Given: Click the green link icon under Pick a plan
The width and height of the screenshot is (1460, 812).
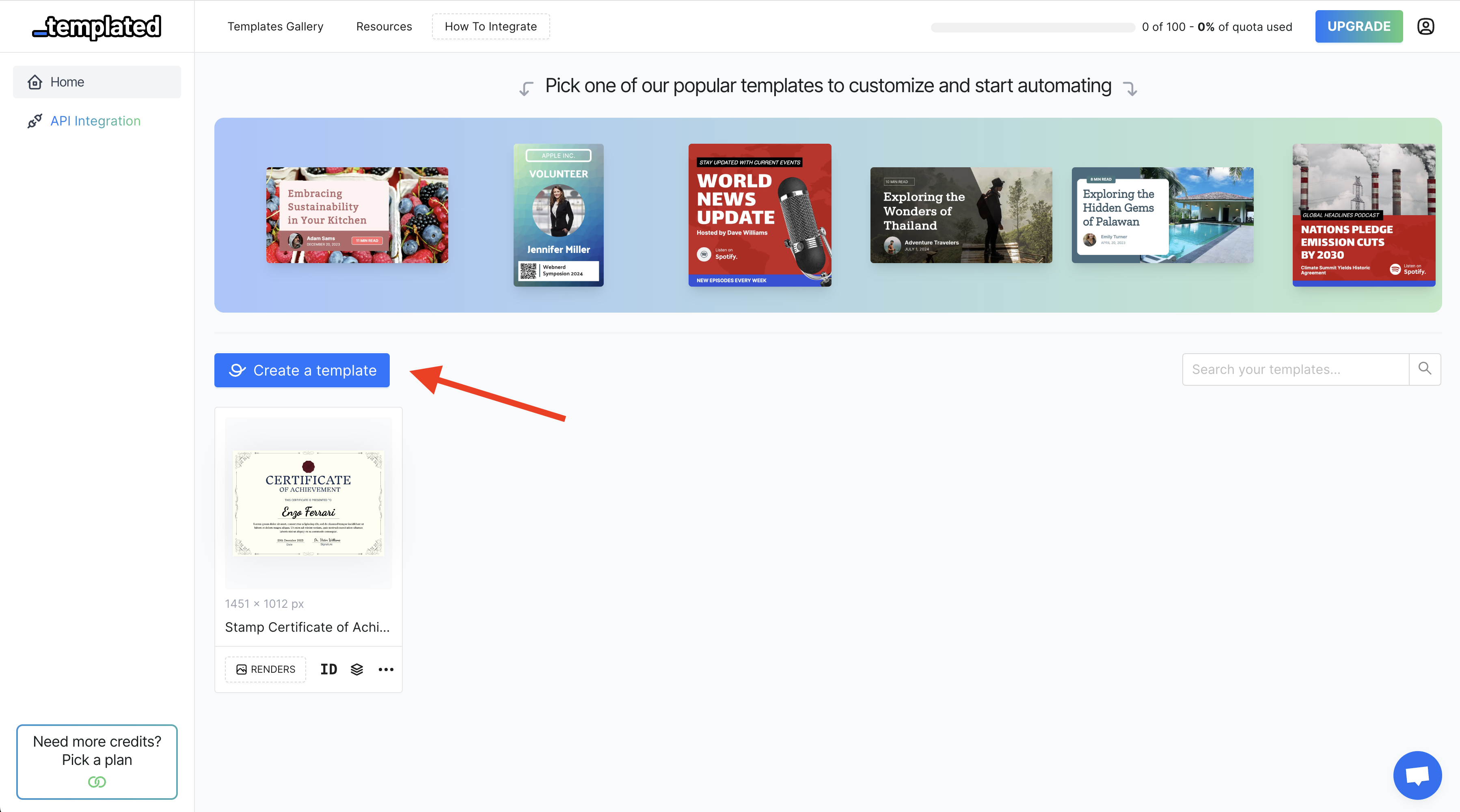Looking at the screenshot, I should coord(97,782).
